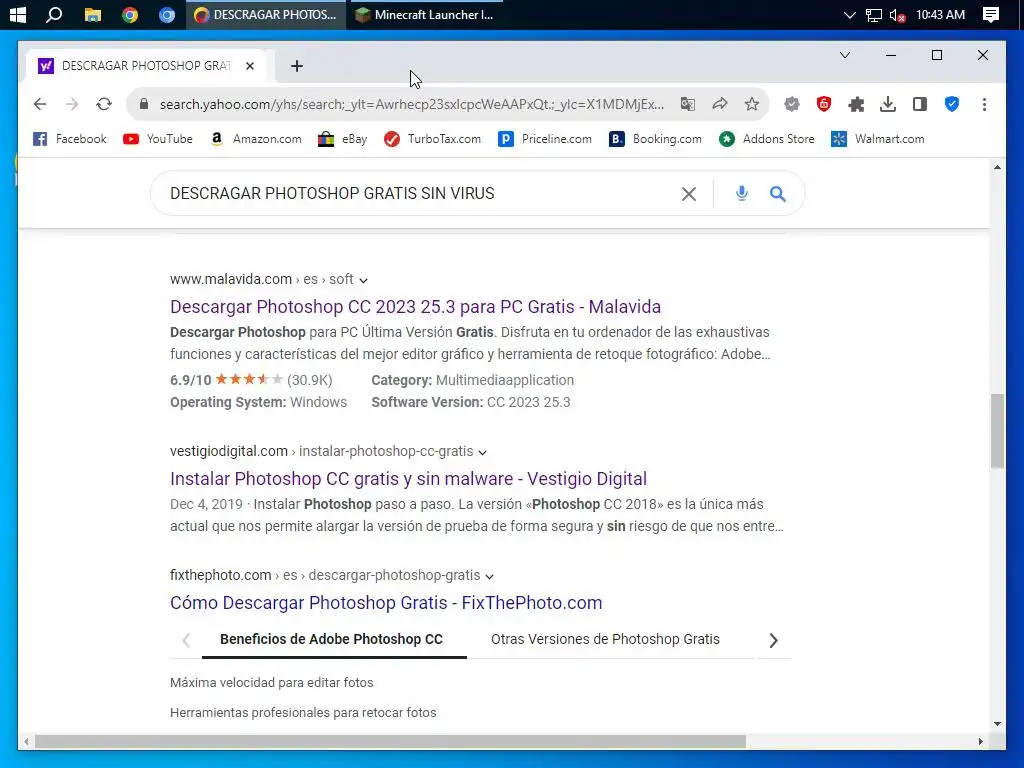Screen dimensions: 1024x768
Task: Open the red shield extension icon
Action: tap(824, 104)
